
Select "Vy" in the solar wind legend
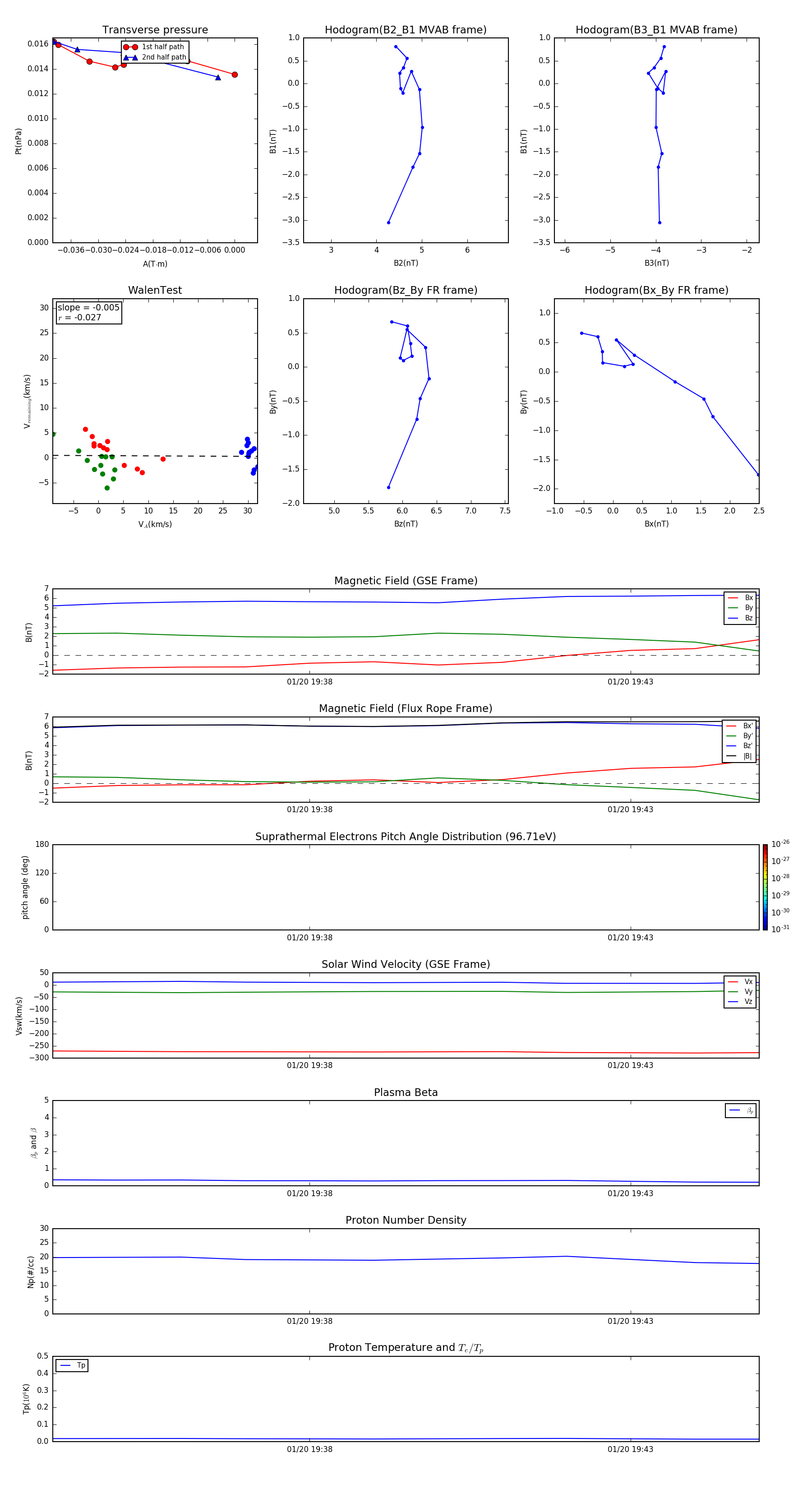740,992
